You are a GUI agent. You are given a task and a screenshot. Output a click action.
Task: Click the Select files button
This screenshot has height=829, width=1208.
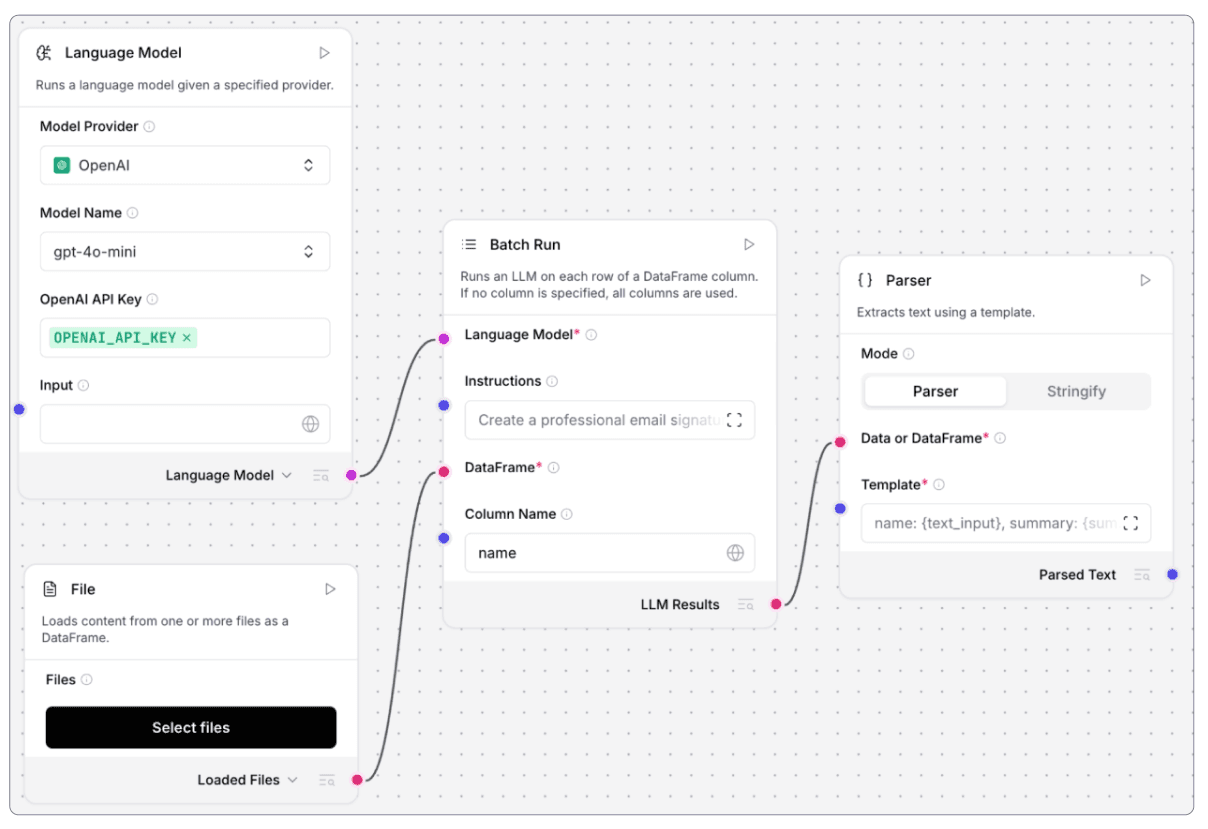(191, 728)
